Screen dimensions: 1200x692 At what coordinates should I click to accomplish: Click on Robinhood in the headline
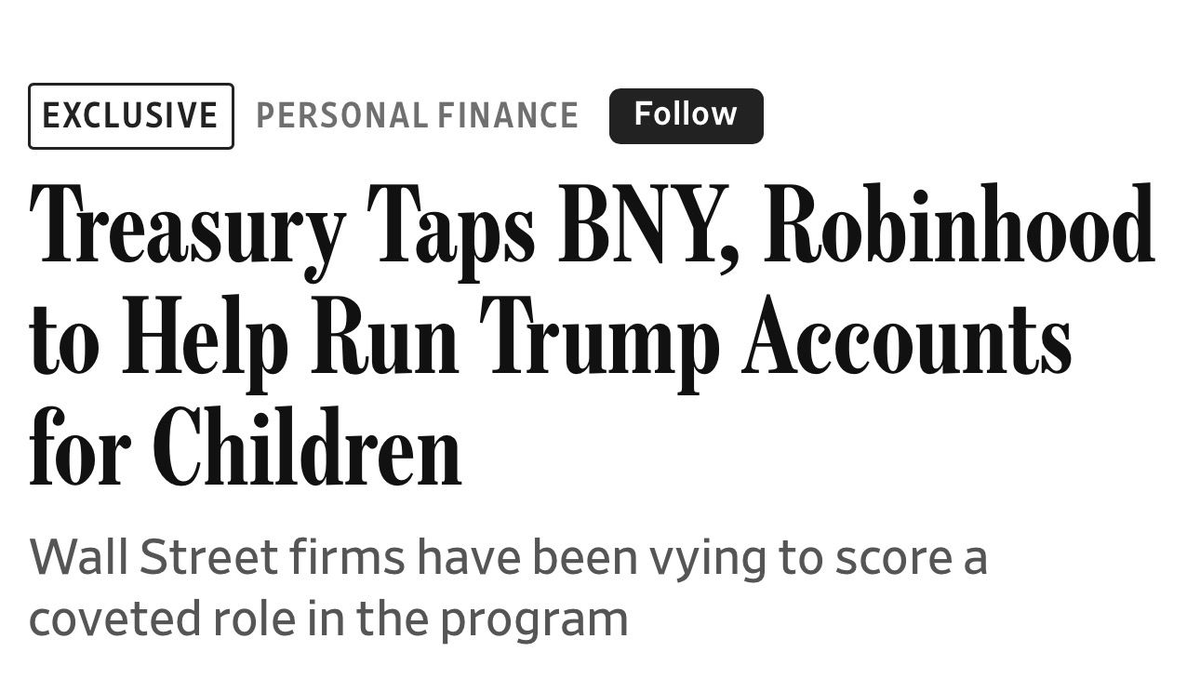[x=959, y=233]
